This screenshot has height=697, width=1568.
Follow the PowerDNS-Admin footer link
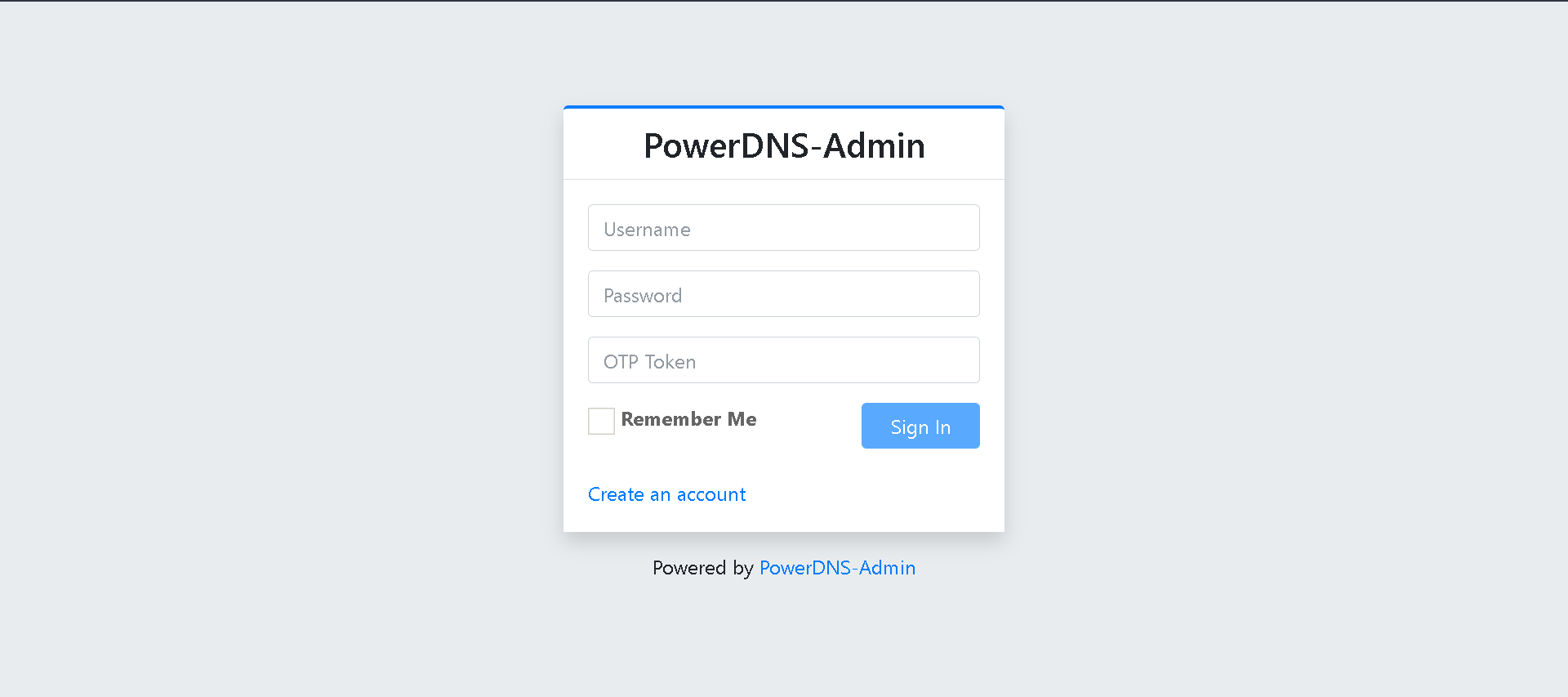click(837, 568)
